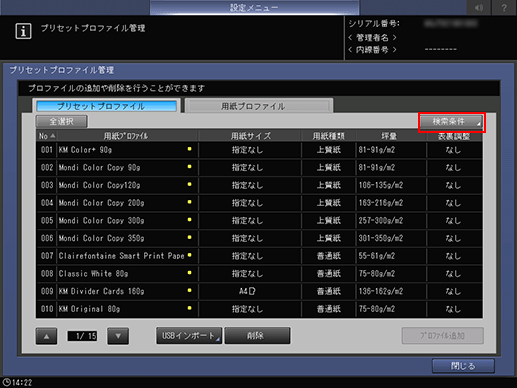Select row 010 KM Original 80g
The height and width of the screenshot is (388, 517).
point(259,309)
